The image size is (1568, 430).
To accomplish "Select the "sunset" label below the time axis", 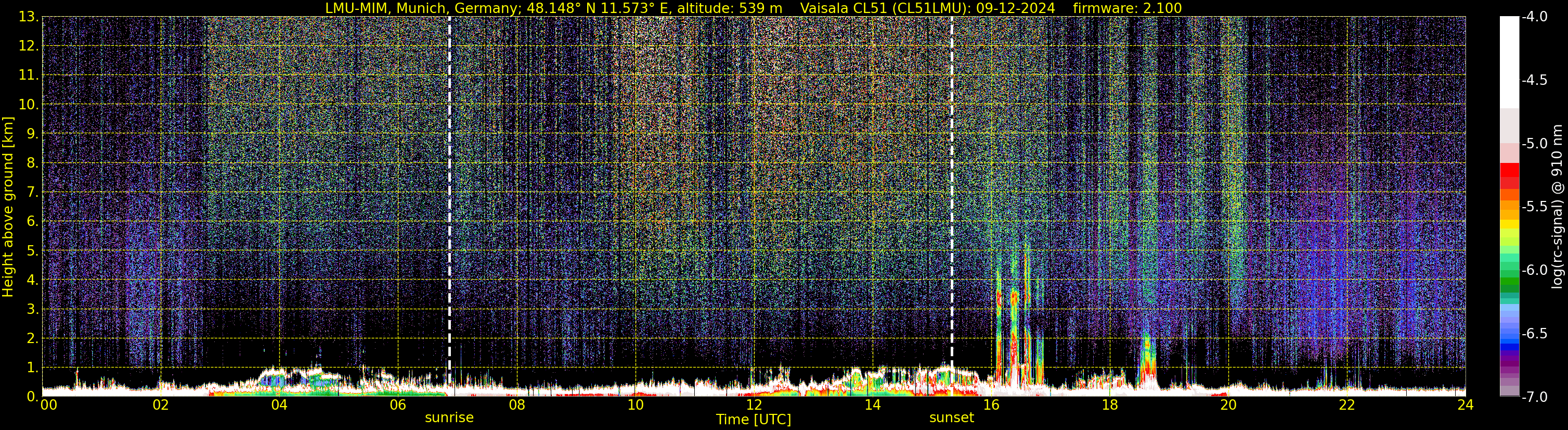I will 951,418.
